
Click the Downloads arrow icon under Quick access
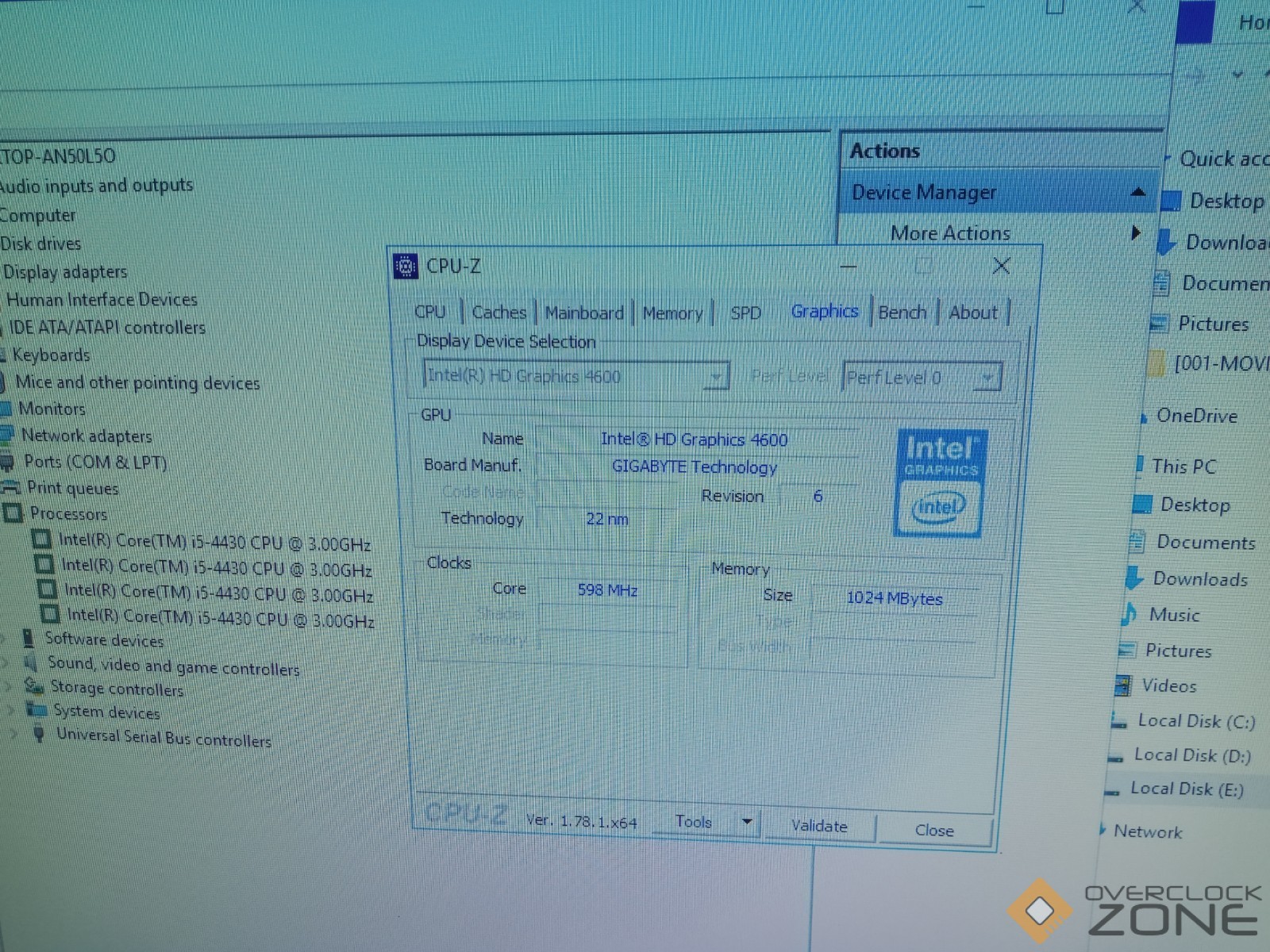pos(1165,241)
